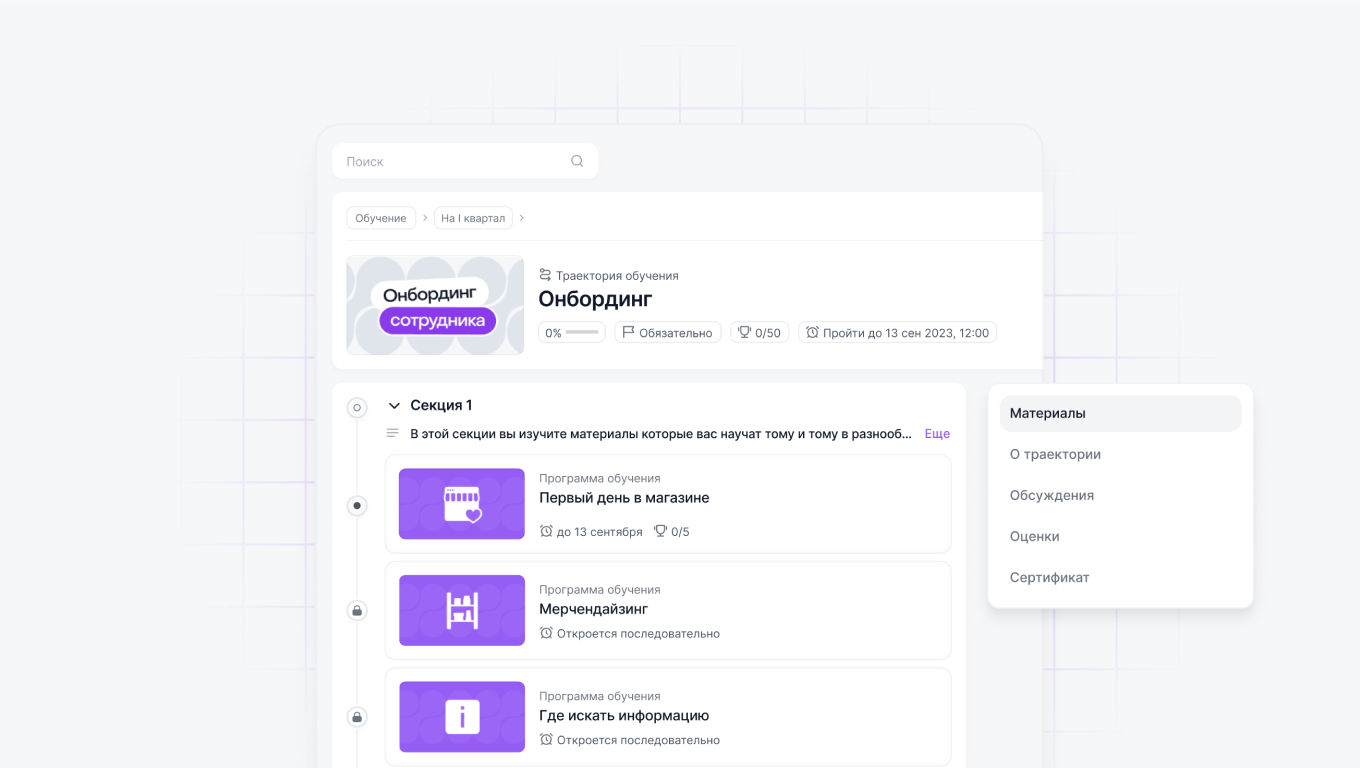Collapse Секция 1 with the chevron
The image size is (1360, 768).
pyautogui.click(x=394, y=405)
